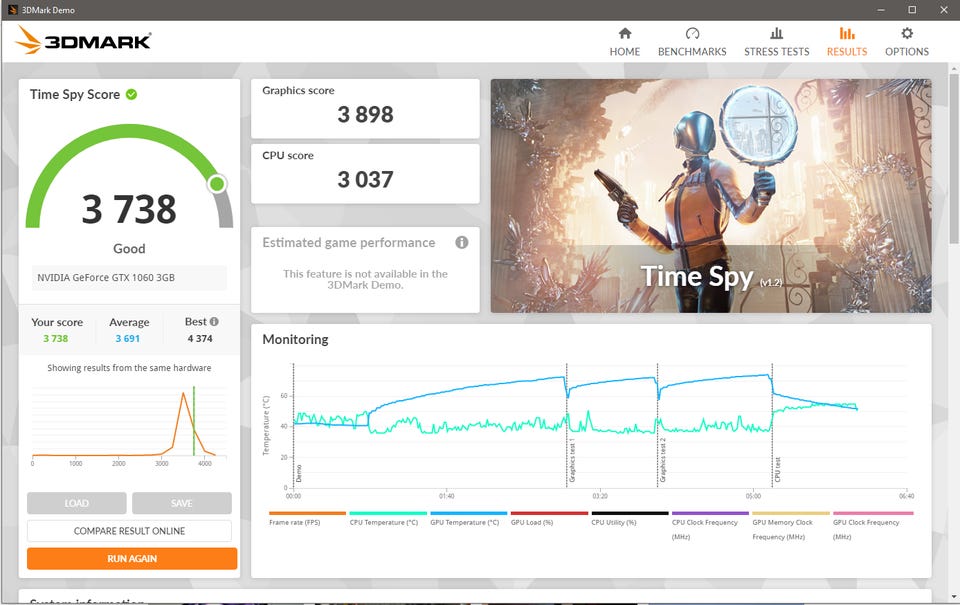Toggle the CPU Utility (%) legend series
Viewport: 960px width, 605px height.
coord(630,519)
